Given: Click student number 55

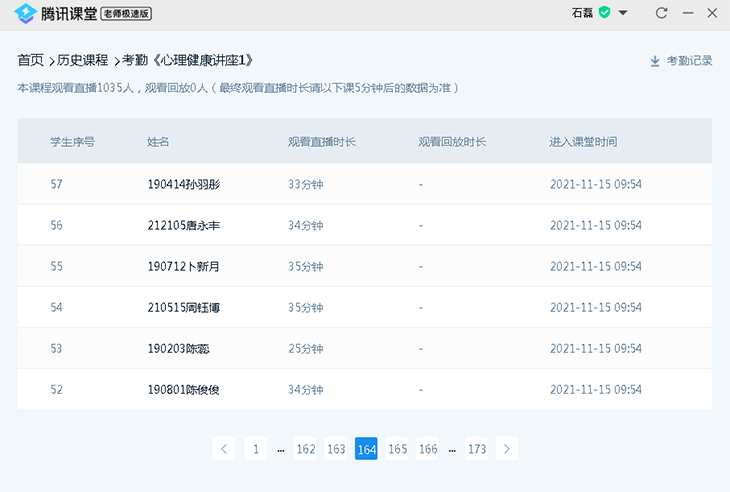Looking at the screenshot, I should click(x=56, y=266).
